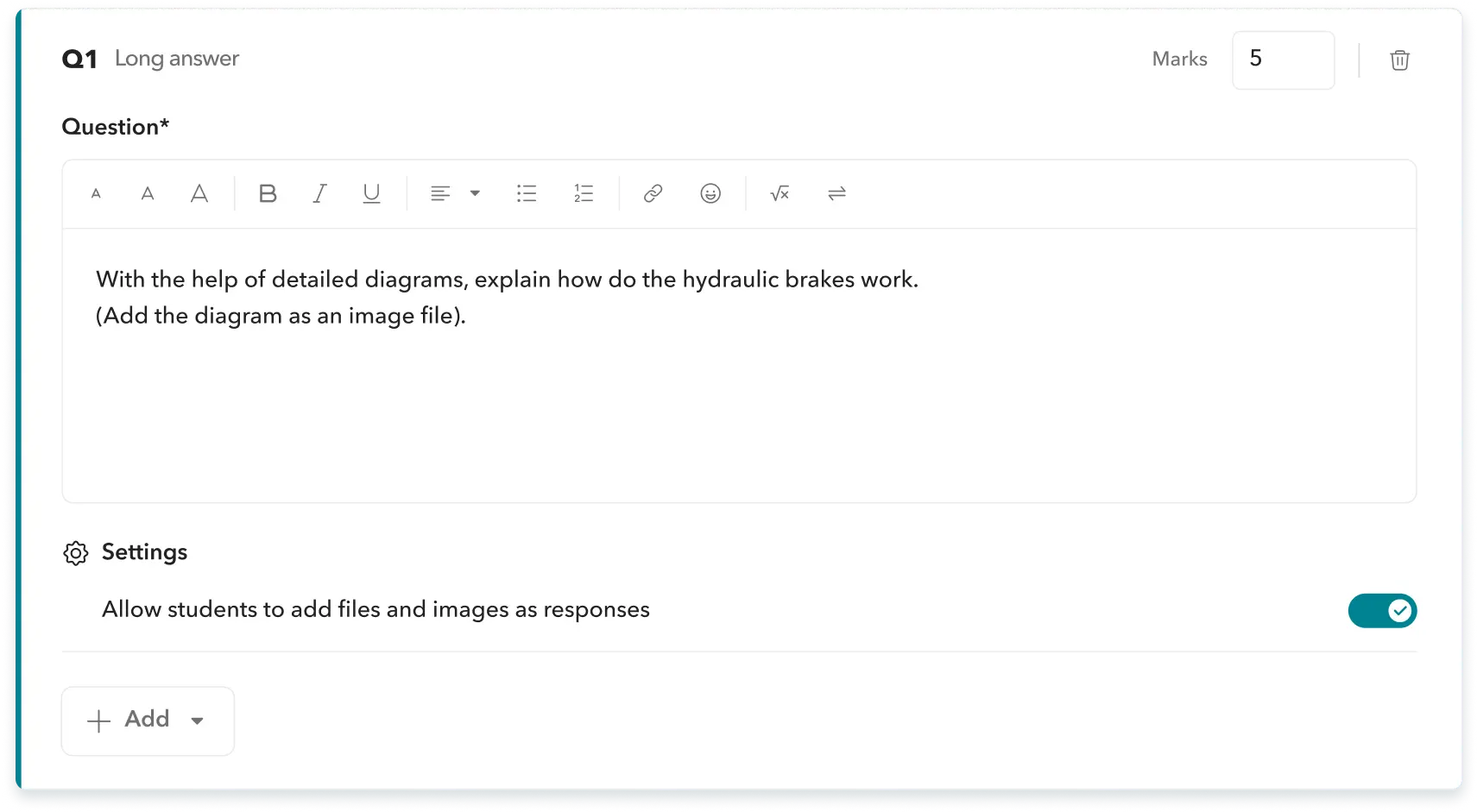Insert a numbered list
The height and width of the screenshot is (812, 1477).
click(x=584, y=193)
